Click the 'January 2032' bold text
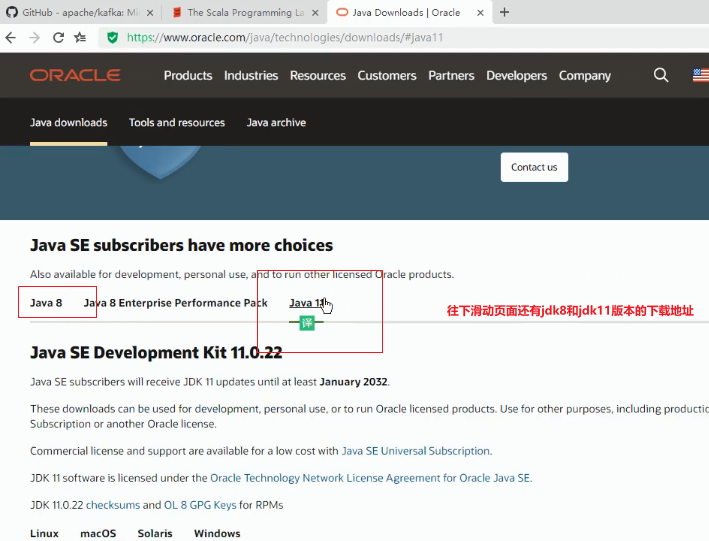The image size is (709, 541). [x=354, y=382]
